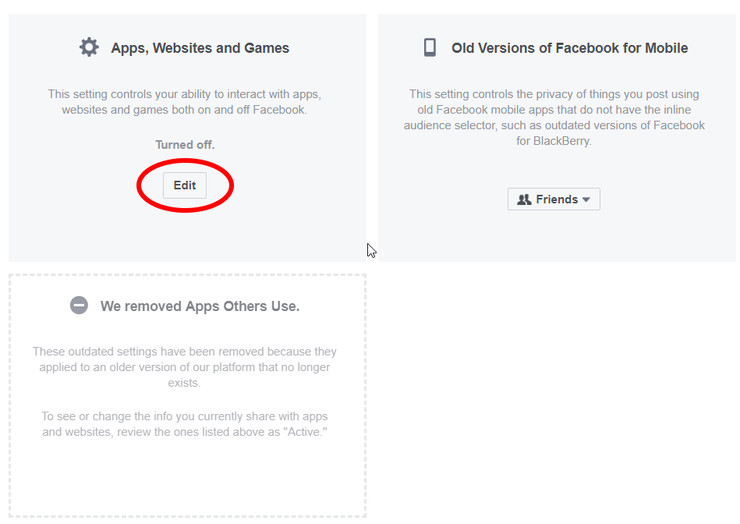Open the Friends audience selector dropdown
Screen dimensions: 740x524
[x=553, y=200]
